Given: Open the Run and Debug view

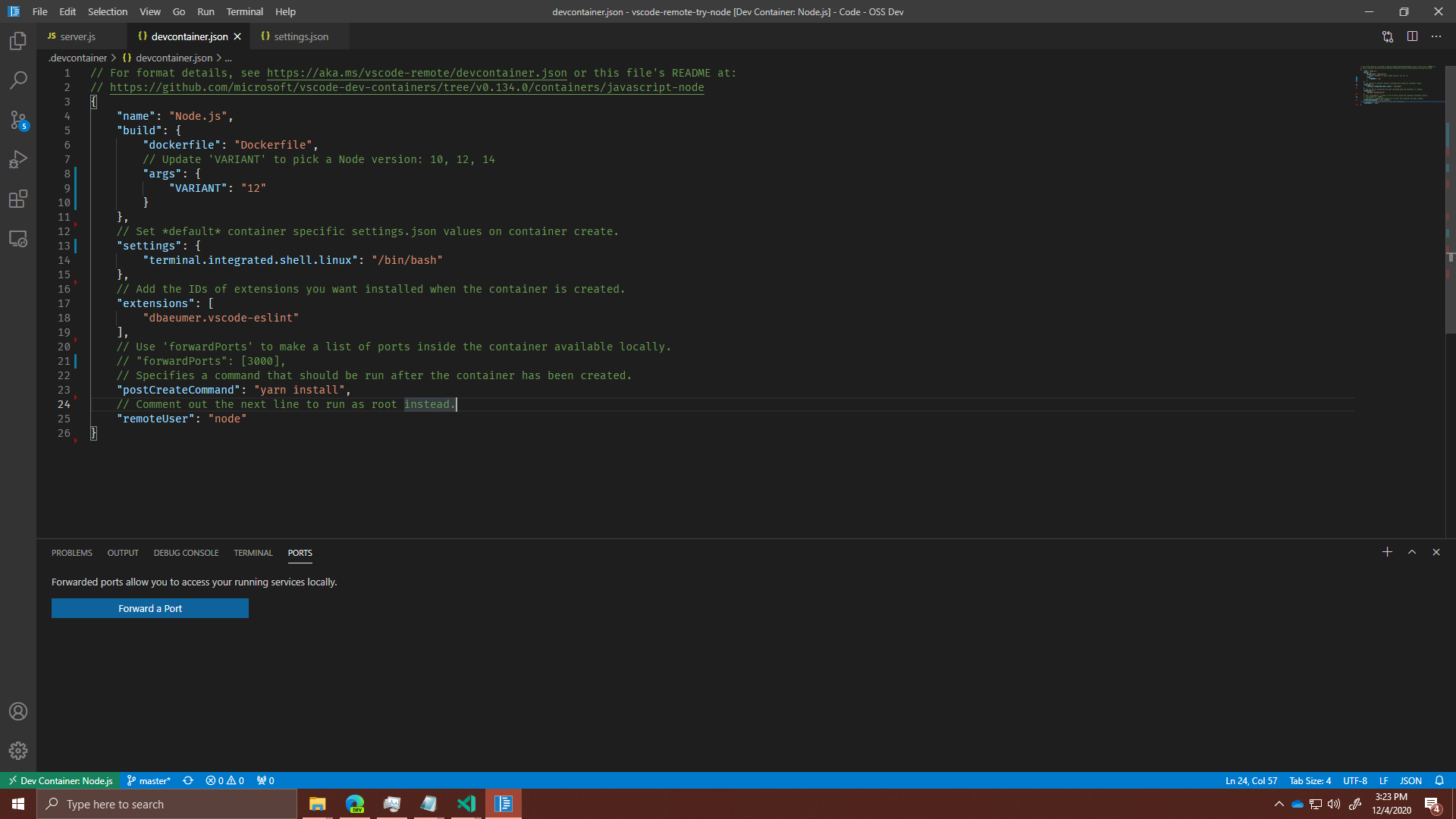Looking at the screenshot, I should pyautogui.click(x=18, y=159).
